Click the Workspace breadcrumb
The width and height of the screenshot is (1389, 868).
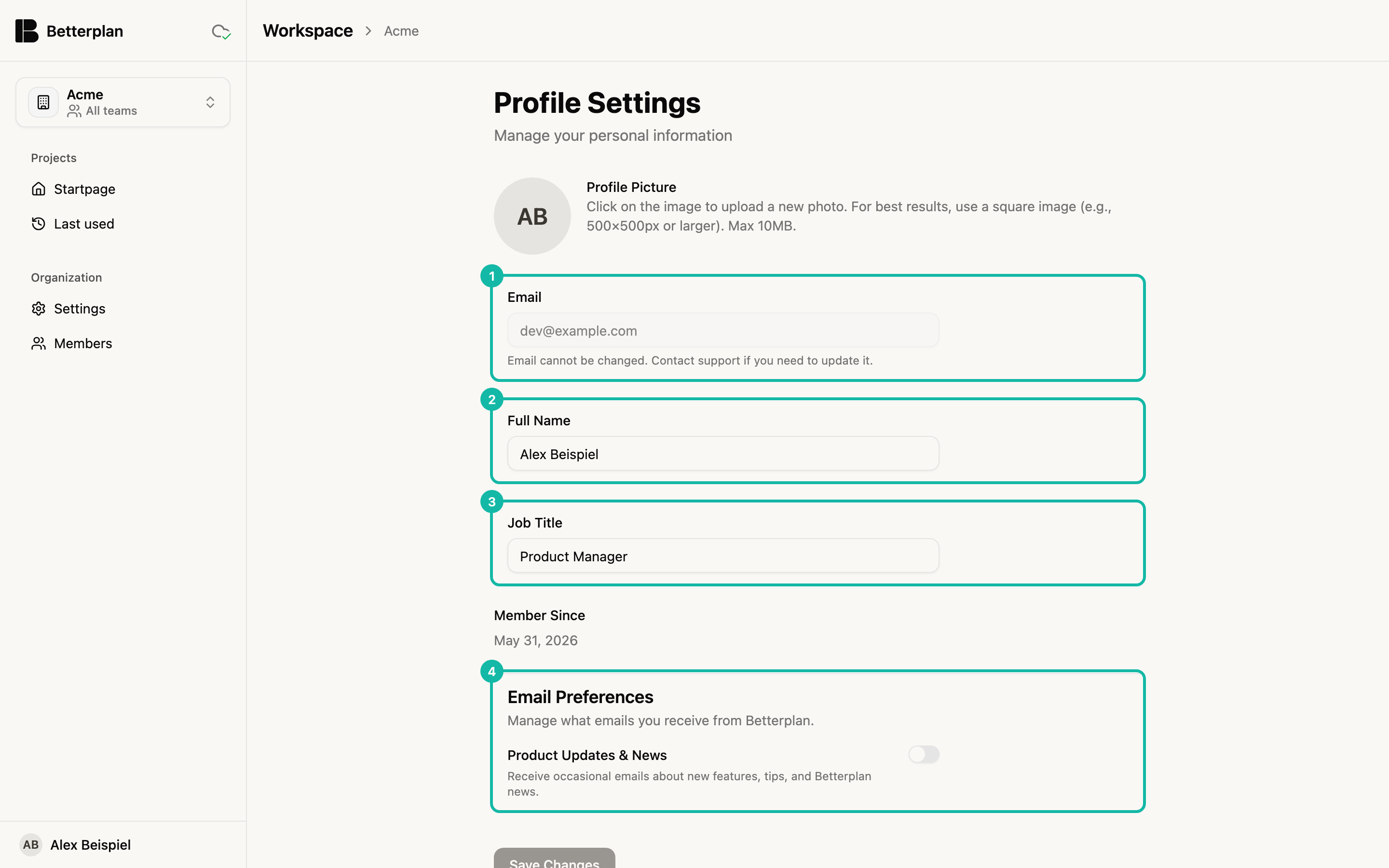[308, 31]
